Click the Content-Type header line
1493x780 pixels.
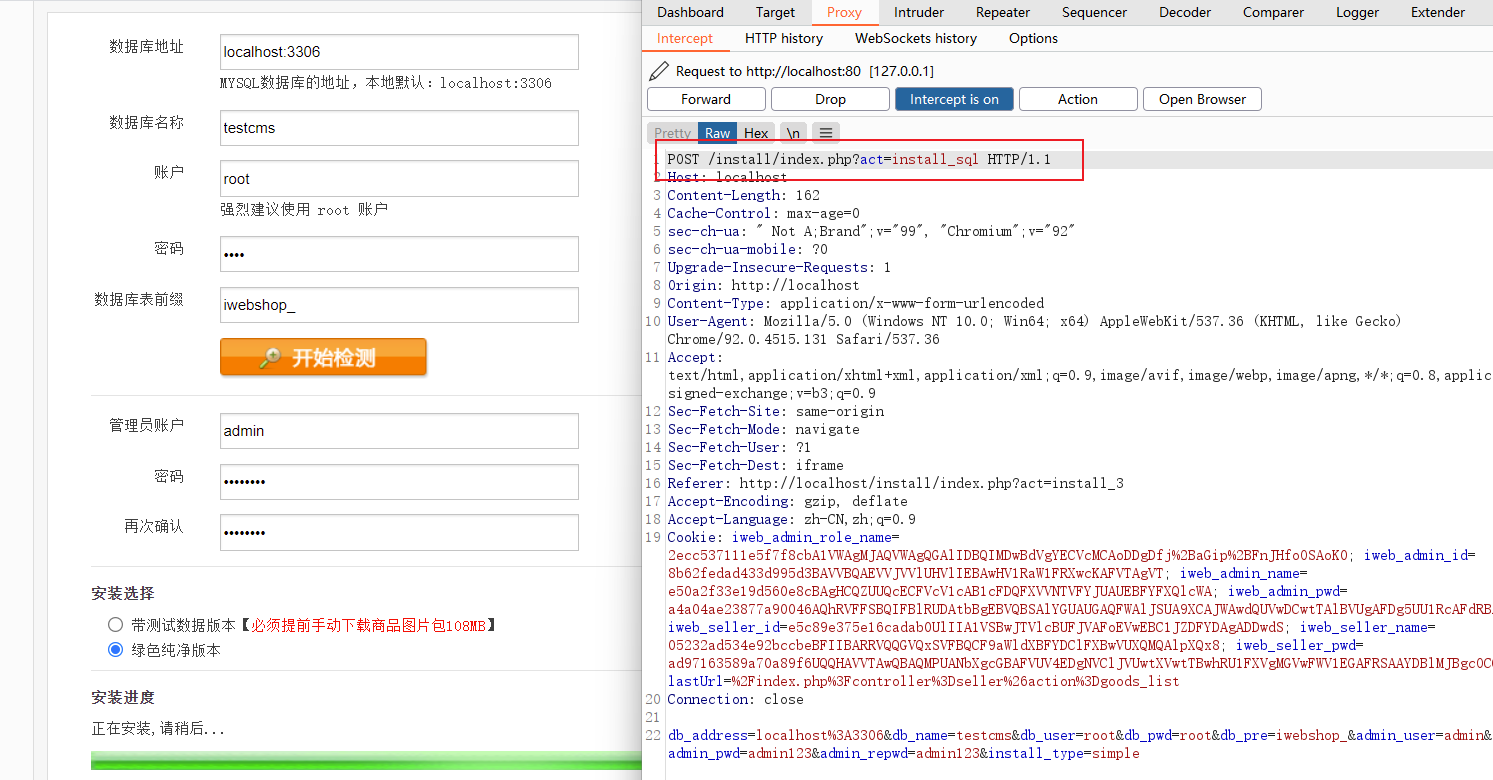click(855, 303)
